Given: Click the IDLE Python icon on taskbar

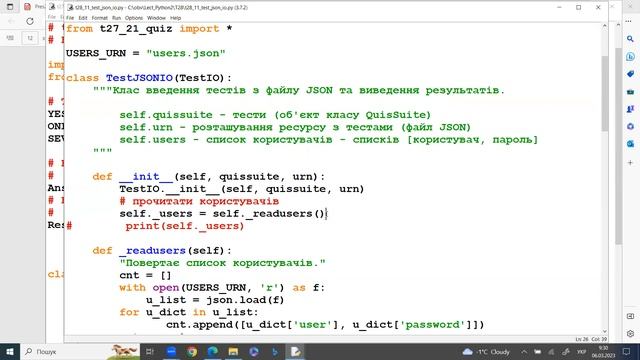Looking at the screenshot, I should click(x=295, y=351).
